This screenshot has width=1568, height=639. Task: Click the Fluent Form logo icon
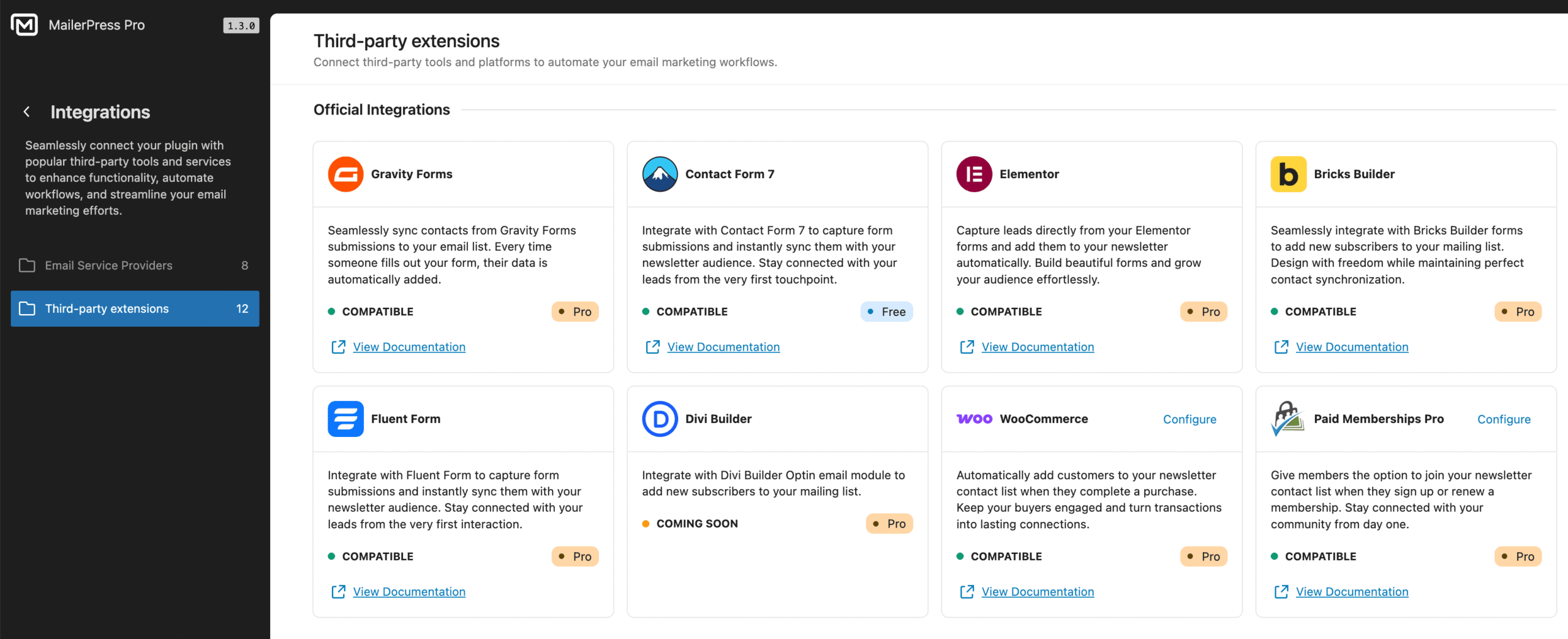(345, 419)
